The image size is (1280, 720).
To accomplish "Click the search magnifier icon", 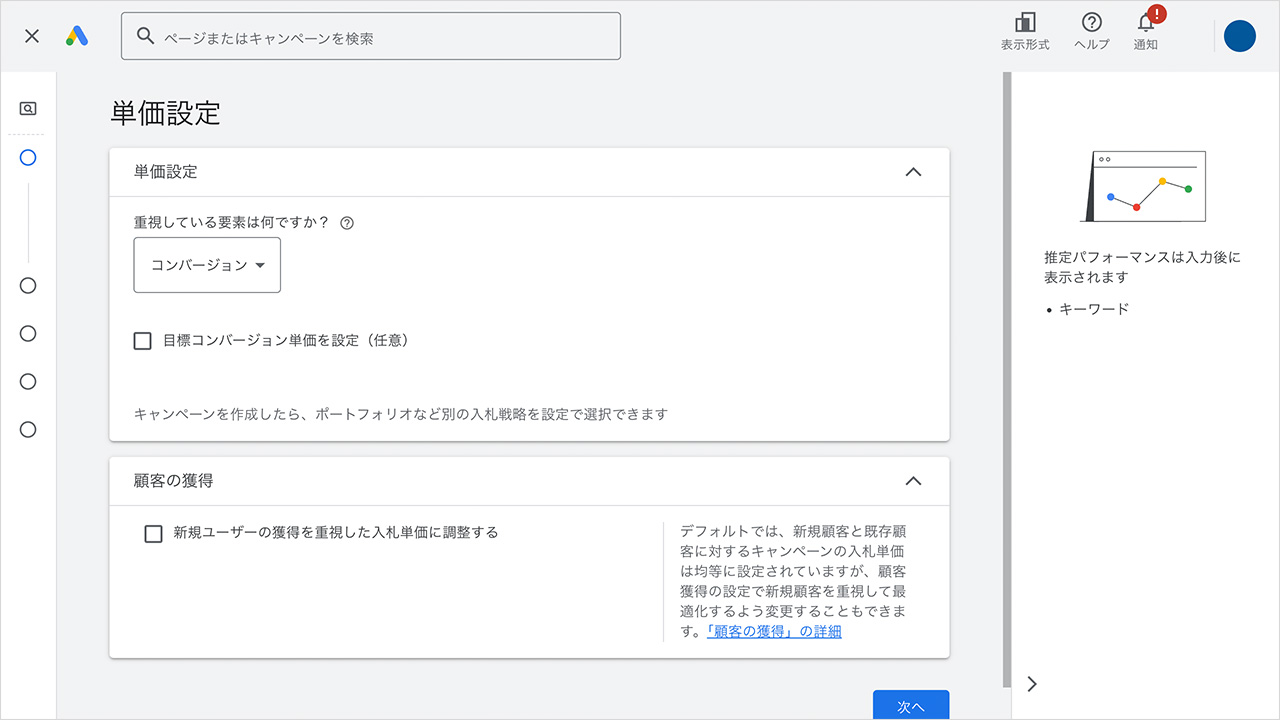I will pos(145,35).
